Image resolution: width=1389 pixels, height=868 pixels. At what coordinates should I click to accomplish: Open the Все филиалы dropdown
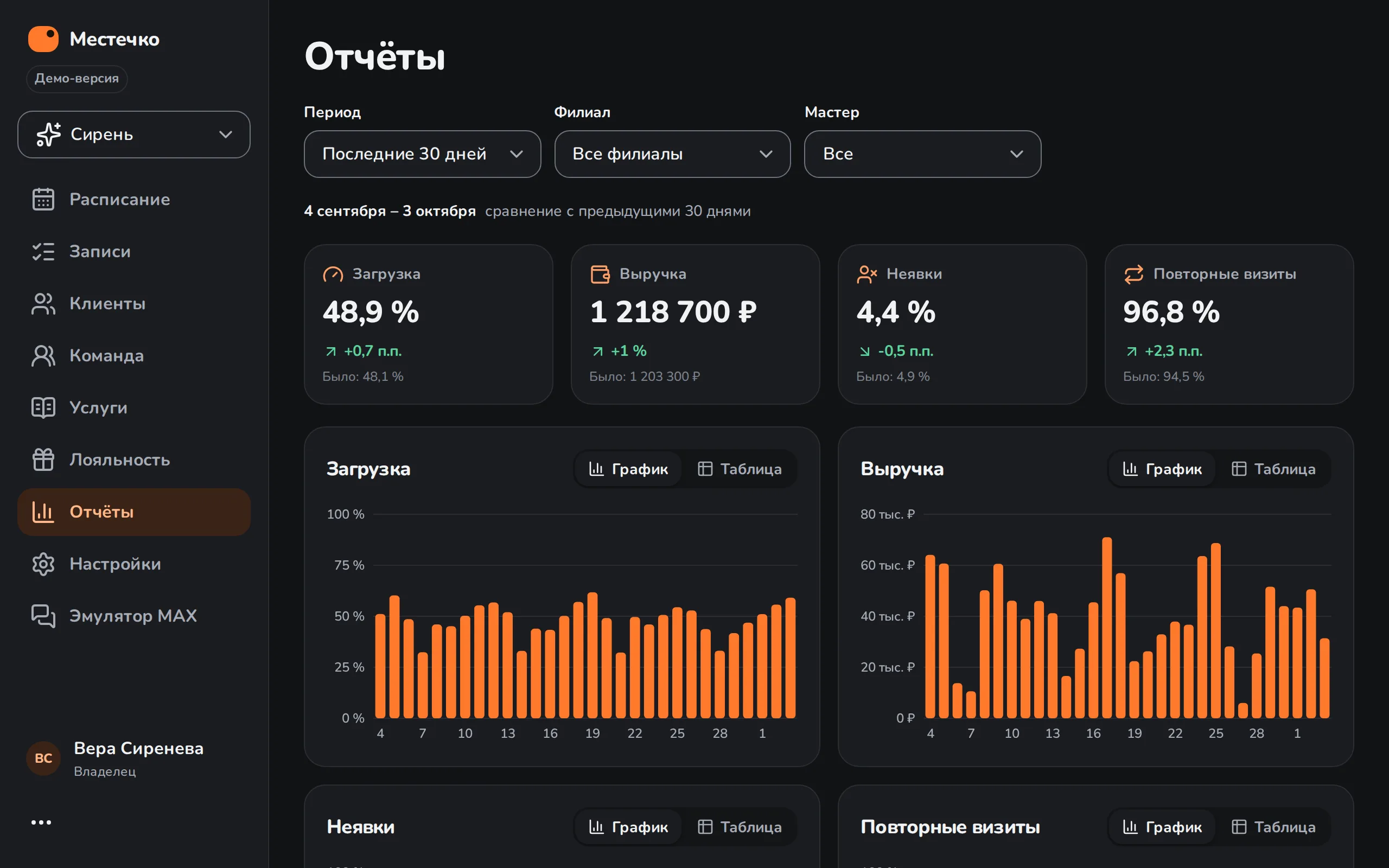pos(672,154)
